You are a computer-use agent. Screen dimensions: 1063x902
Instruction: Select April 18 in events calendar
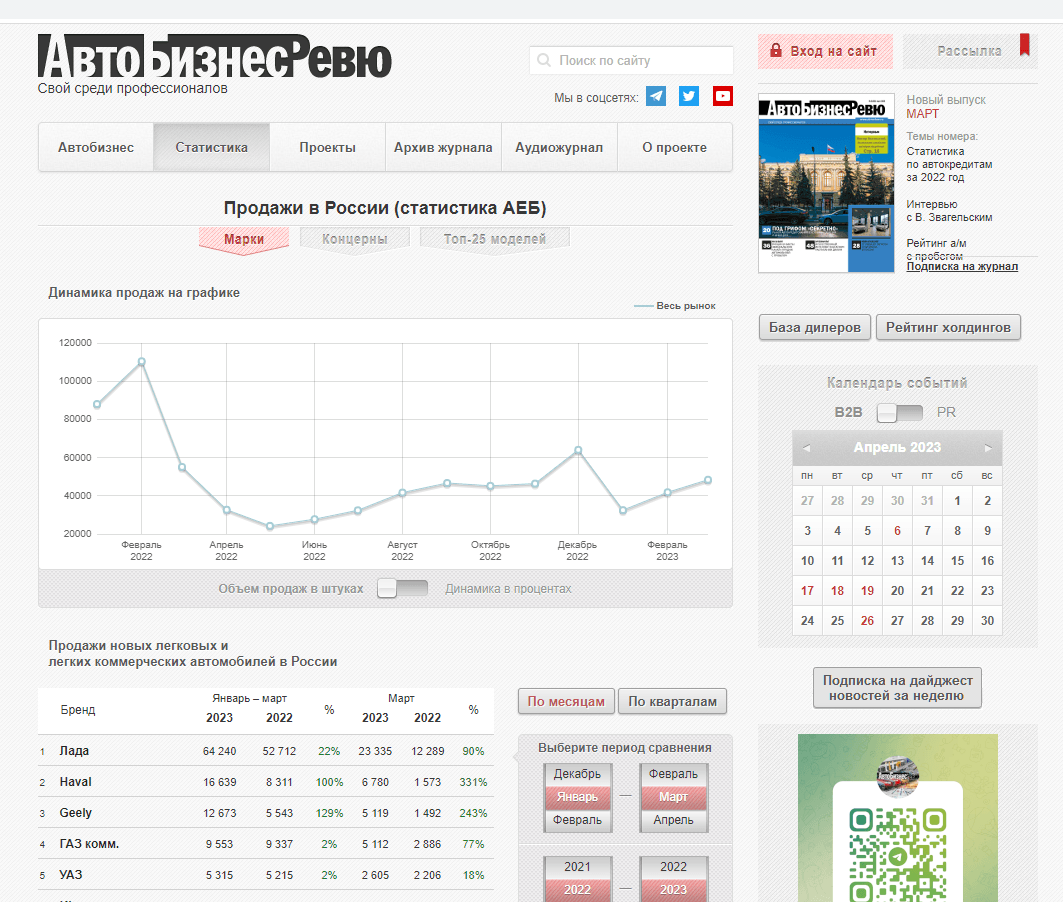(837, 590)
